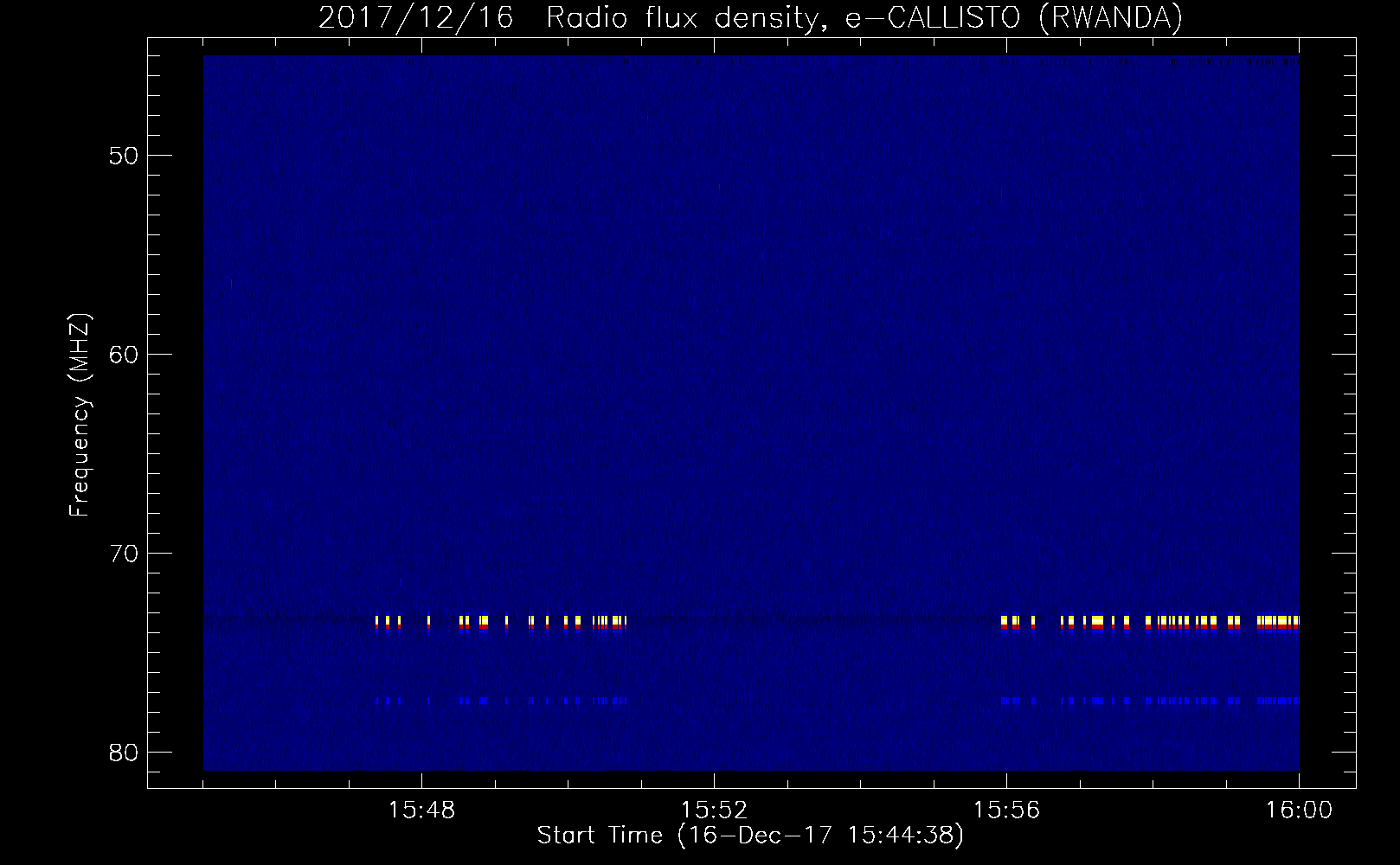Click the time tick label "15:48"
The image size is (1400, 865).
tap(422, 811)
